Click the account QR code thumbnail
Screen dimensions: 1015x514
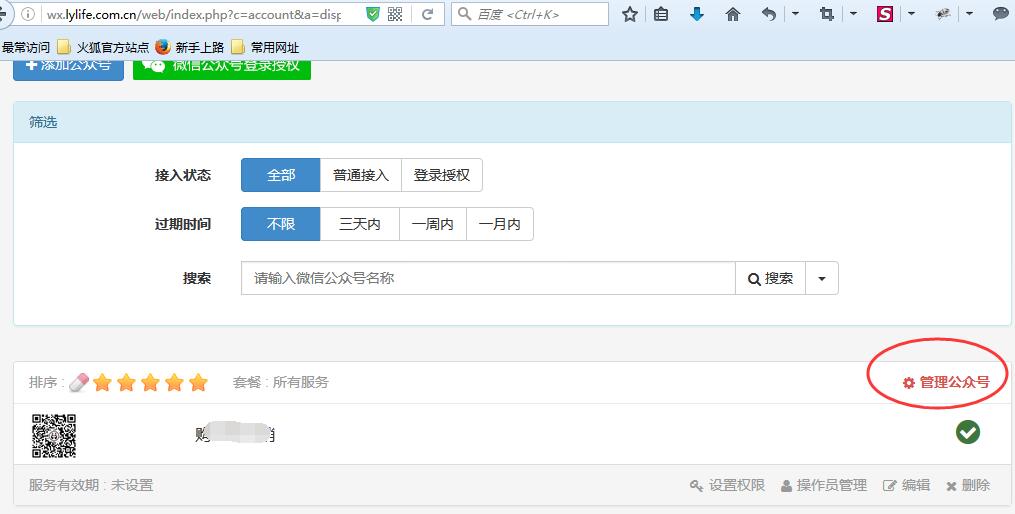coord(54,436)
